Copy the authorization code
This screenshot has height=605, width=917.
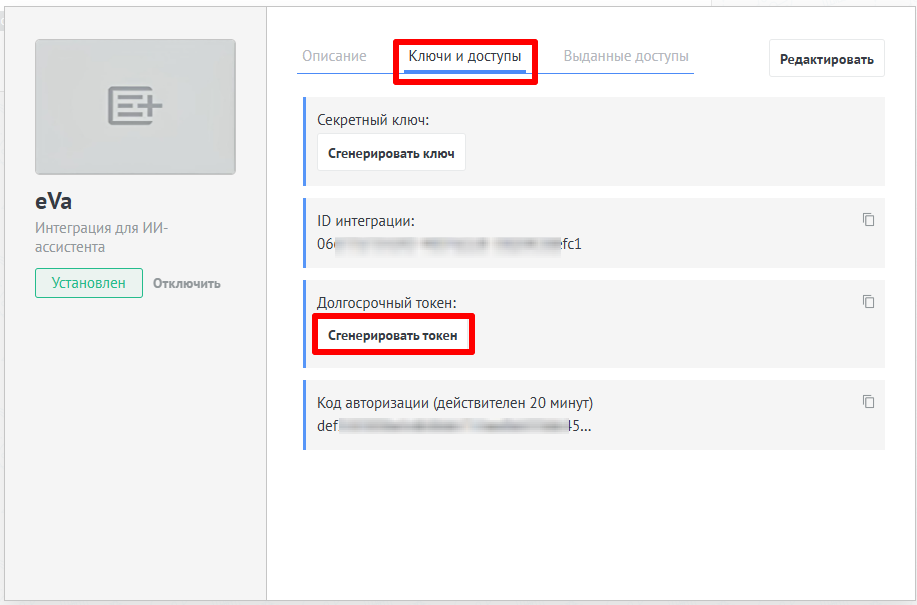click(868, 402)
